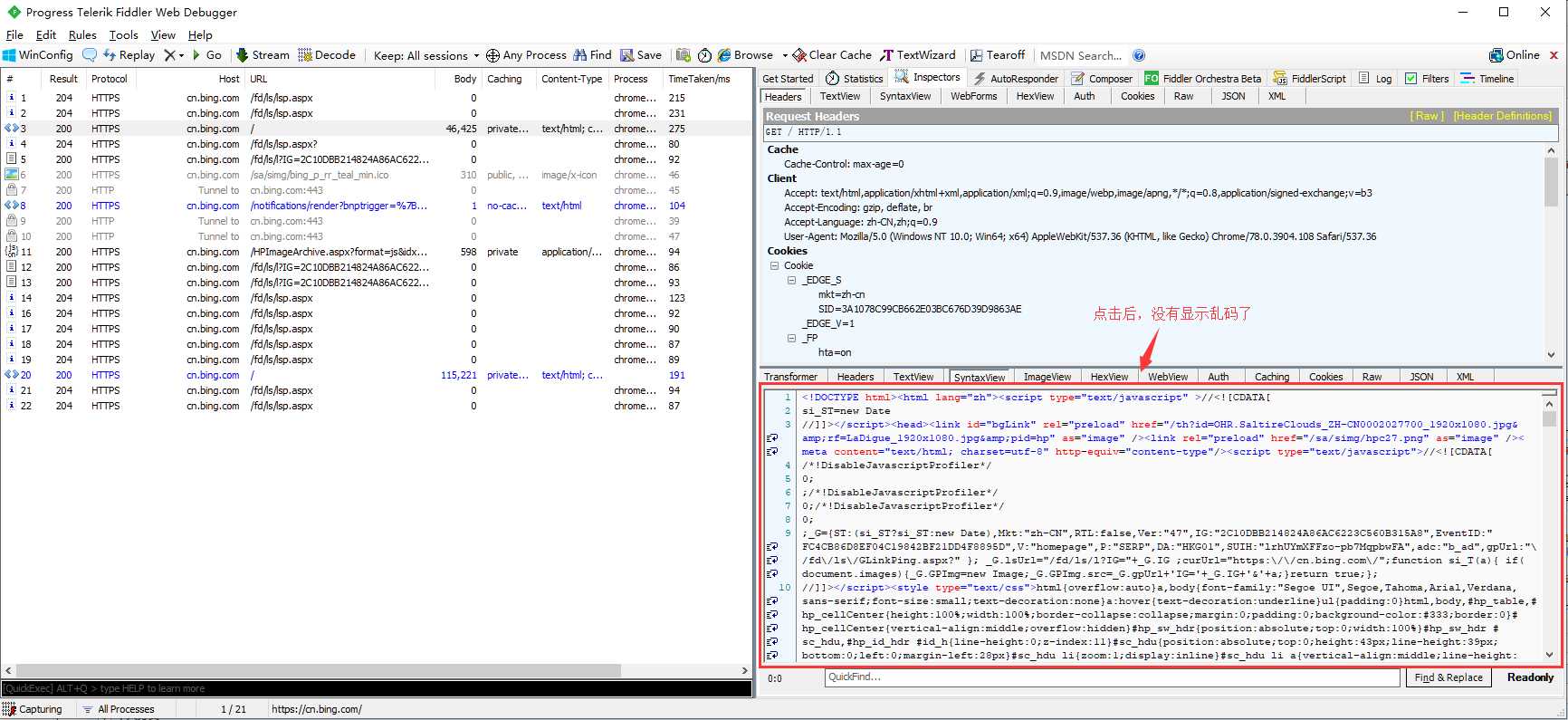Viewport: 1568px width, 720px height.
Task: Click the [Raw] header link
Action: 1427,116
